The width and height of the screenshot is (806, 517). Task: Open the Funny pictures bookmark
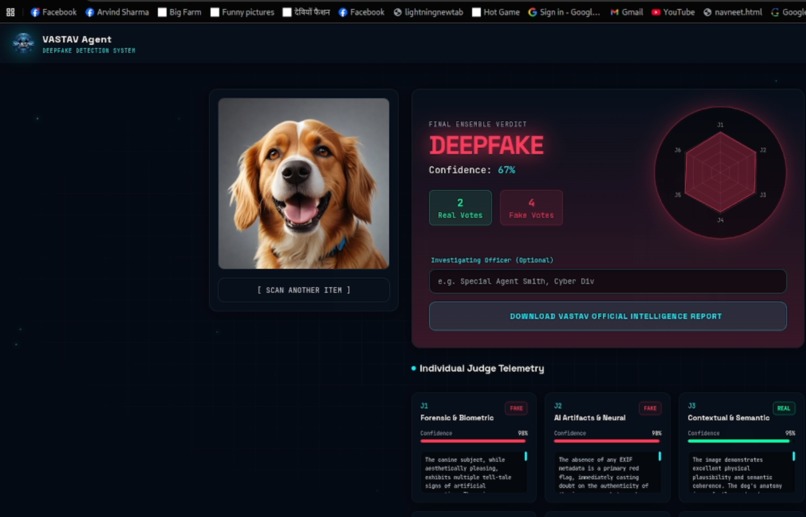242,12
